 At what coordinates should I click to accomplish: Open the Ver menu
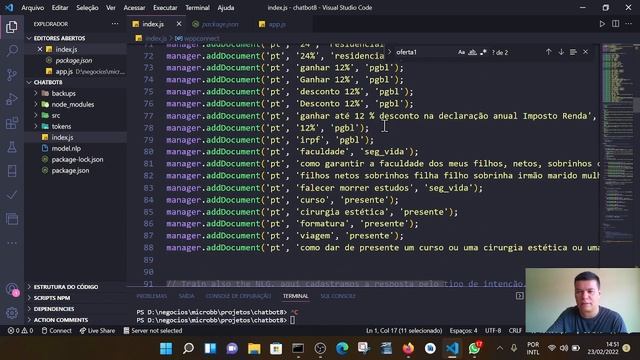(x=111, y=8)
